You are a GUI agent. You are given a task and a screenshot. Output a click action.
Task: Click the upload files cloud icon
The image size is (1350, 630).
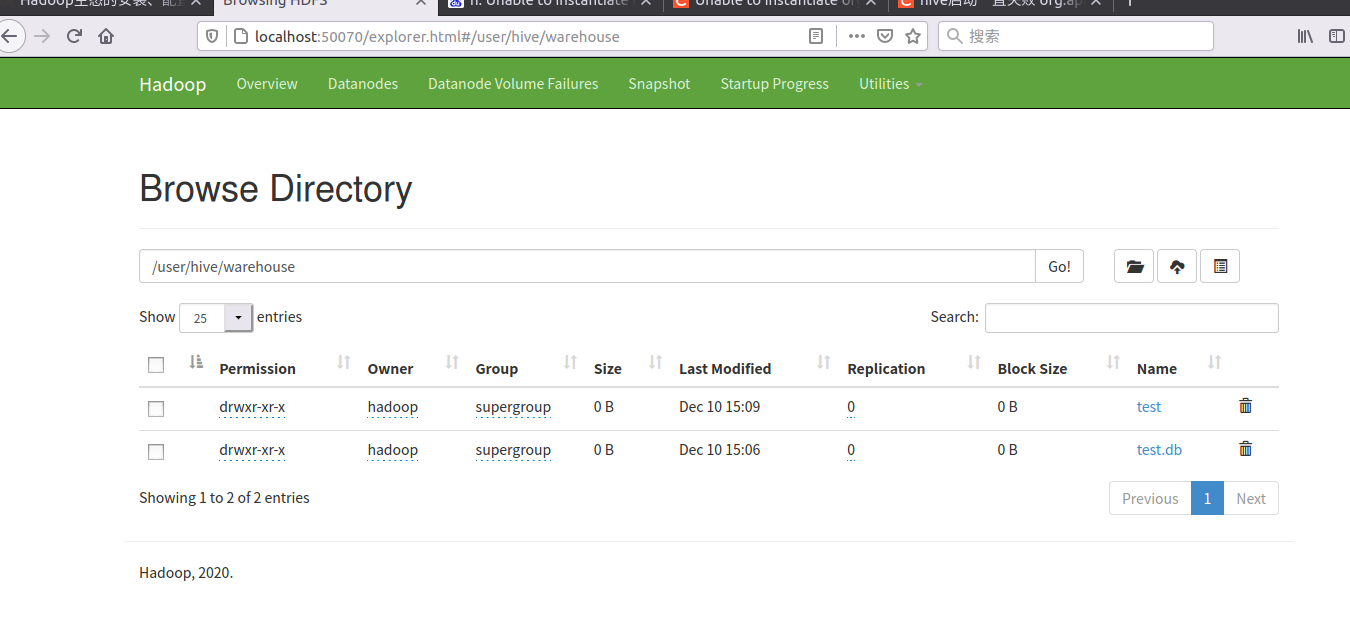[x=1177, y=266]
